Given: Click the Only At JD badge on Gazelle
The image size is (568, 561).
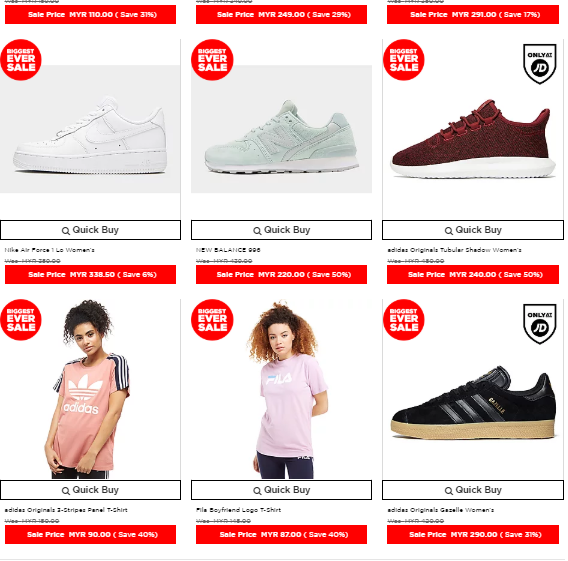Looking at the screenshot, I should [540, 324].
